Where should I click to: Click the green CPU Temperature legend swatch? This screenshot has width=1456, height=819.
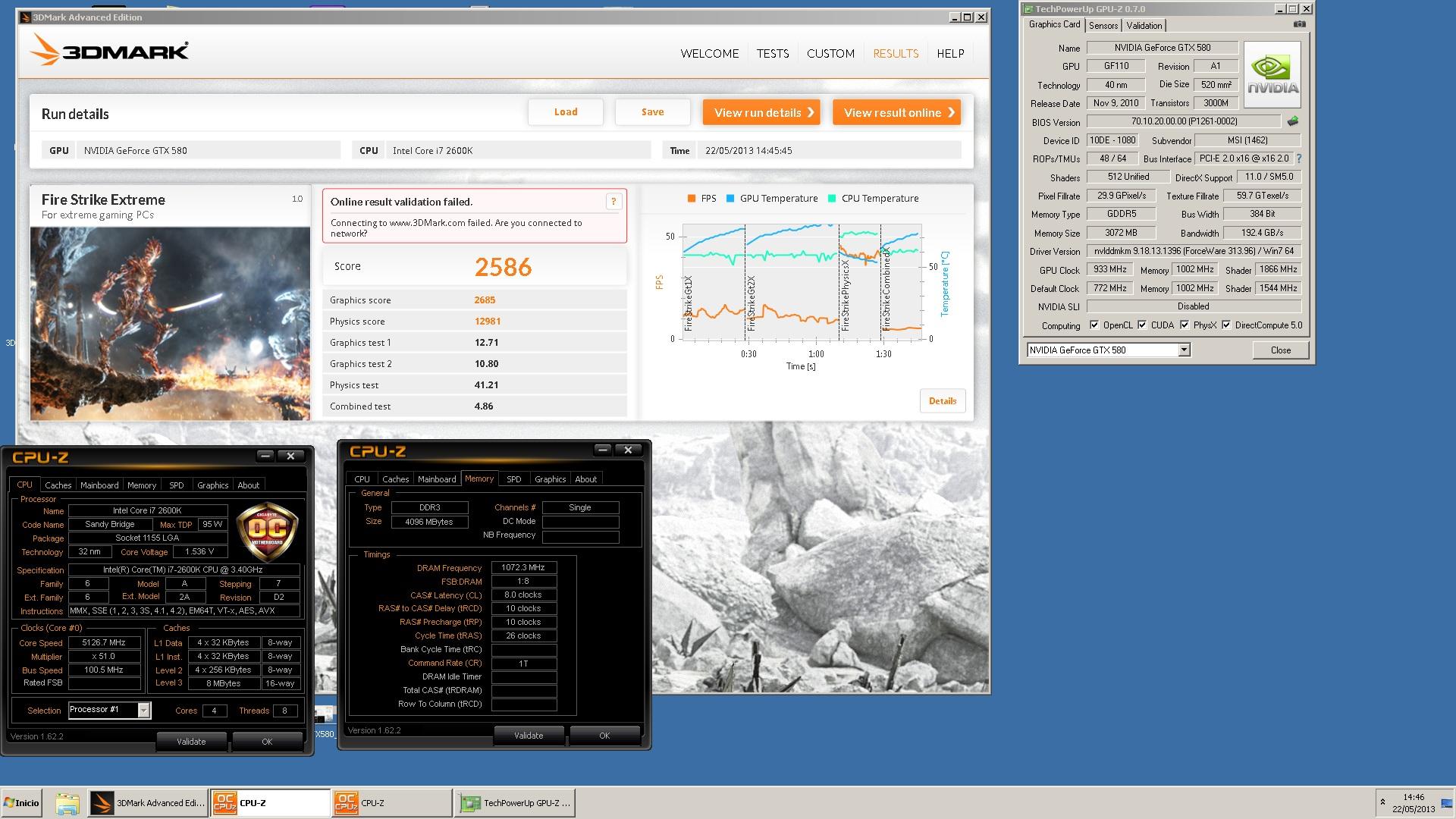[x=832, y=198]
